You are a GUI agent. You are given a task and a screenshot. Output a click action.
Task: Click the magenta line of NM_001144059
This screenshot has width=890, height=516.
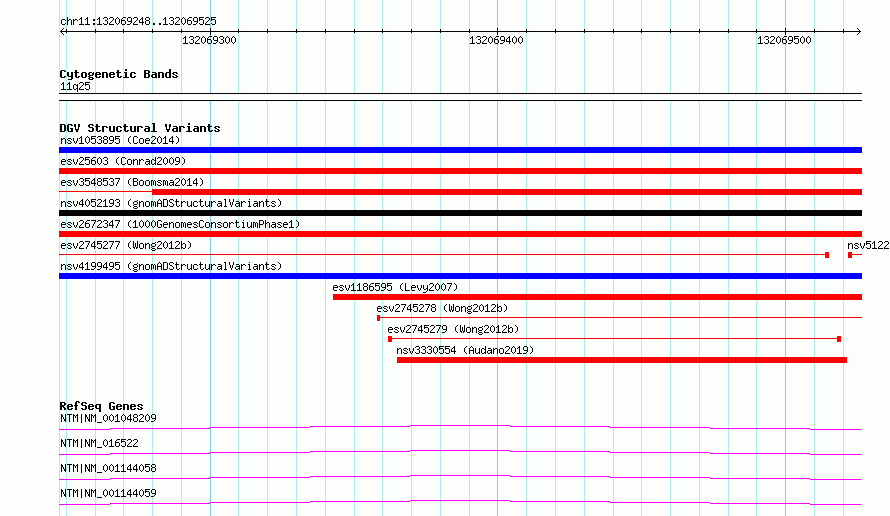(460, 501)
